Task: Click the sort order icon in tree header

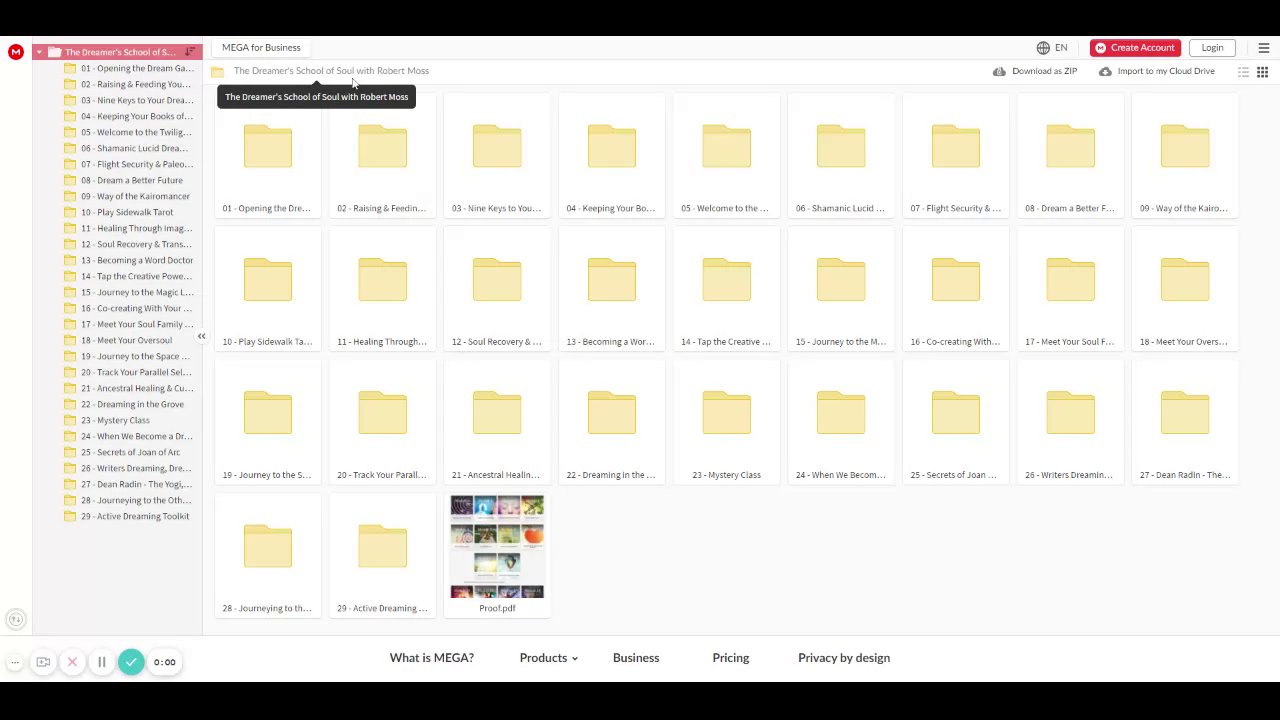Action: [190, 52]
